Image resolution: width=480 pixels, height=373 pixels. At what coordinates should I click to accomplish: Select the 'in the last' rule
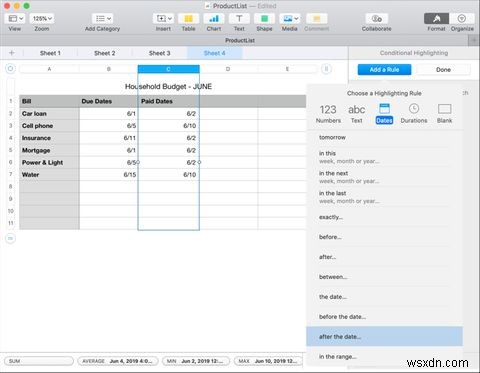pyautogui.click(x=385, y=197)
